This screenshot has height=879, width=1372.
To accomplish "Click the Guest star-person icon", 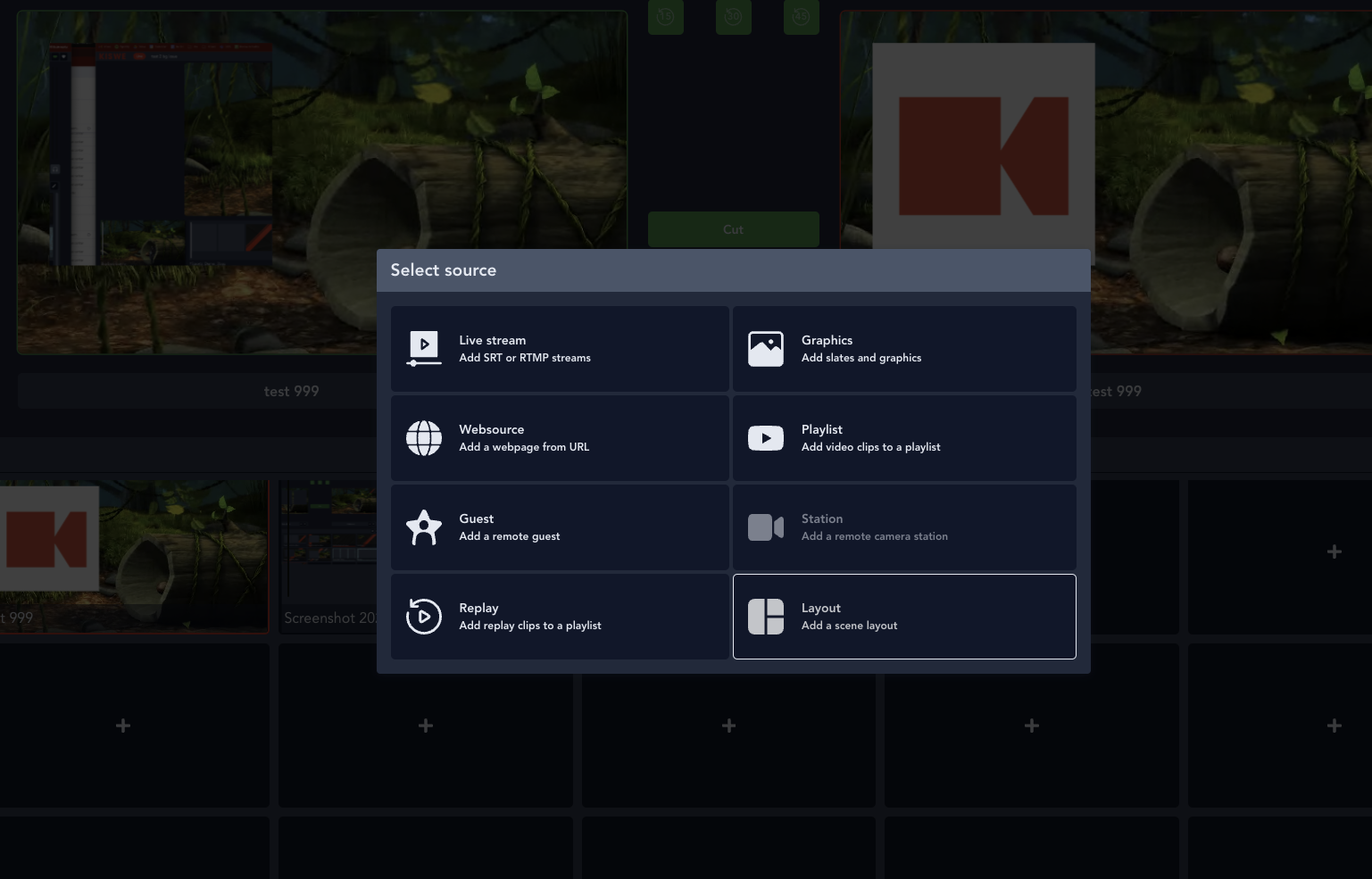I will point(424,527).
